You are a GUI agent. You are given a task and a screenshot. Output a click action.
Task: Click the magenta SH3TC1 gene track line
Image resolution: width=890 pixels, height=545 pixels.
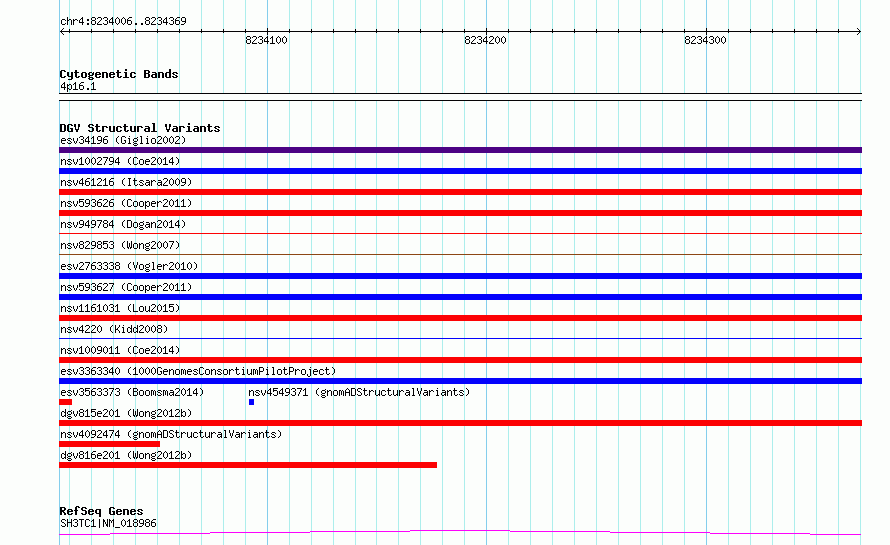[460, 533]
